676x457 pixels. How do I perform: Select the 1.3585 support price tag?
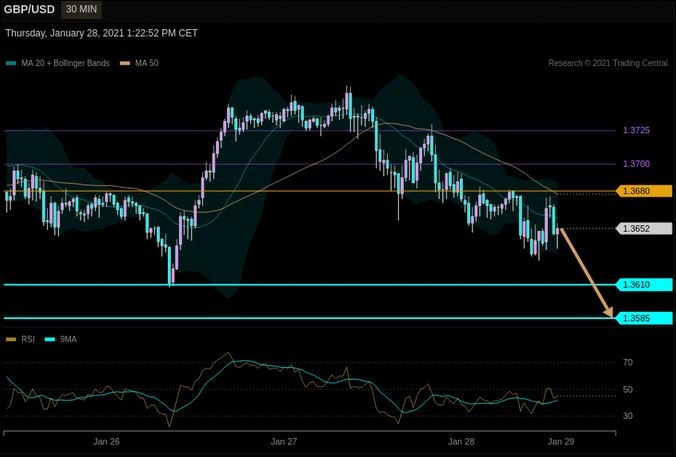coord(645,318)
